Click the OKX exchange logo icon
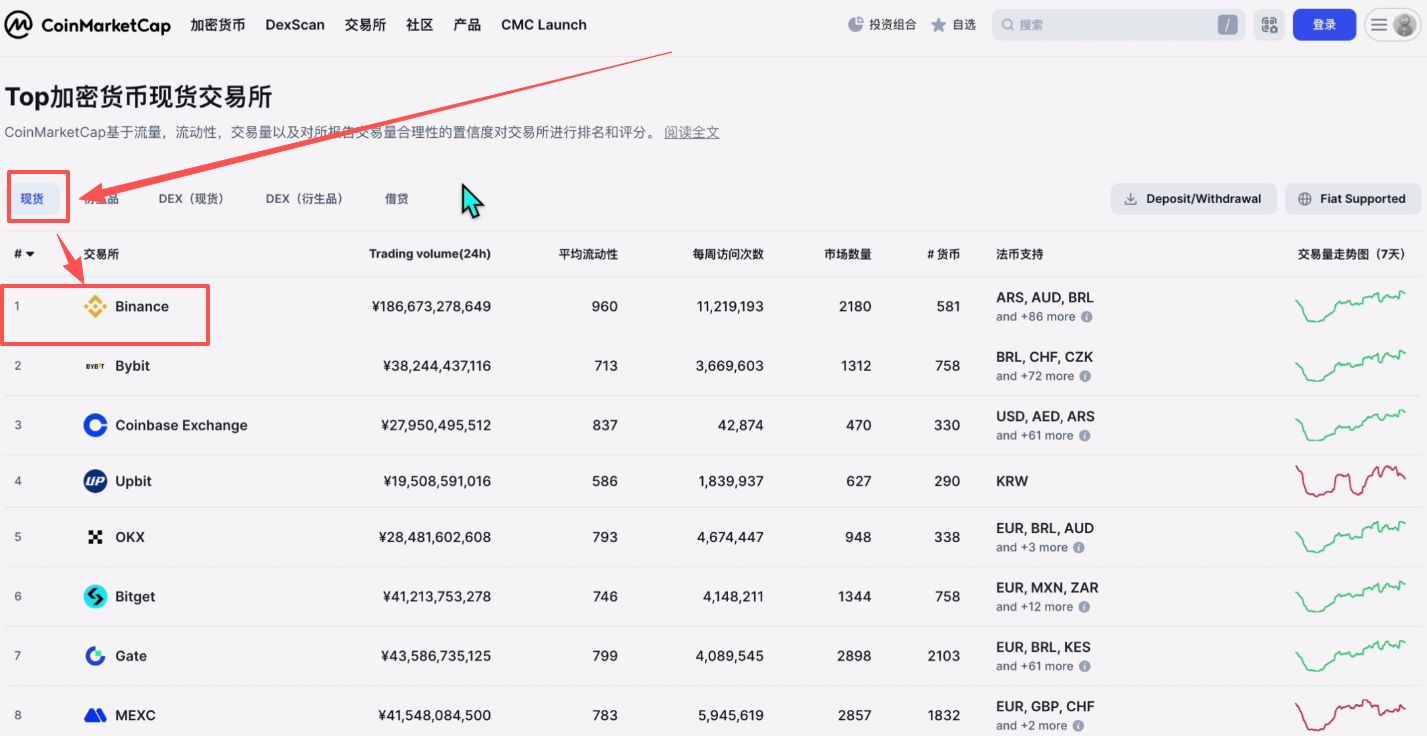1427x736 pixels. [94, 536]
